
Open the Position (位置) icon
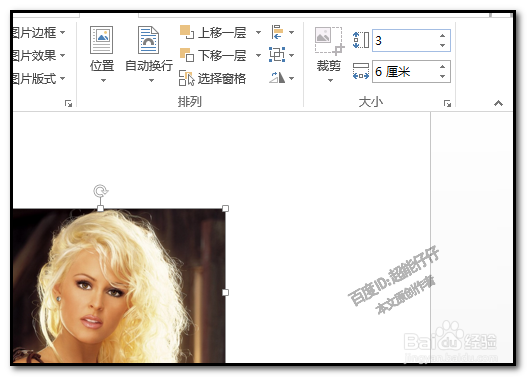pyautogui.click(x=102, y=40)
